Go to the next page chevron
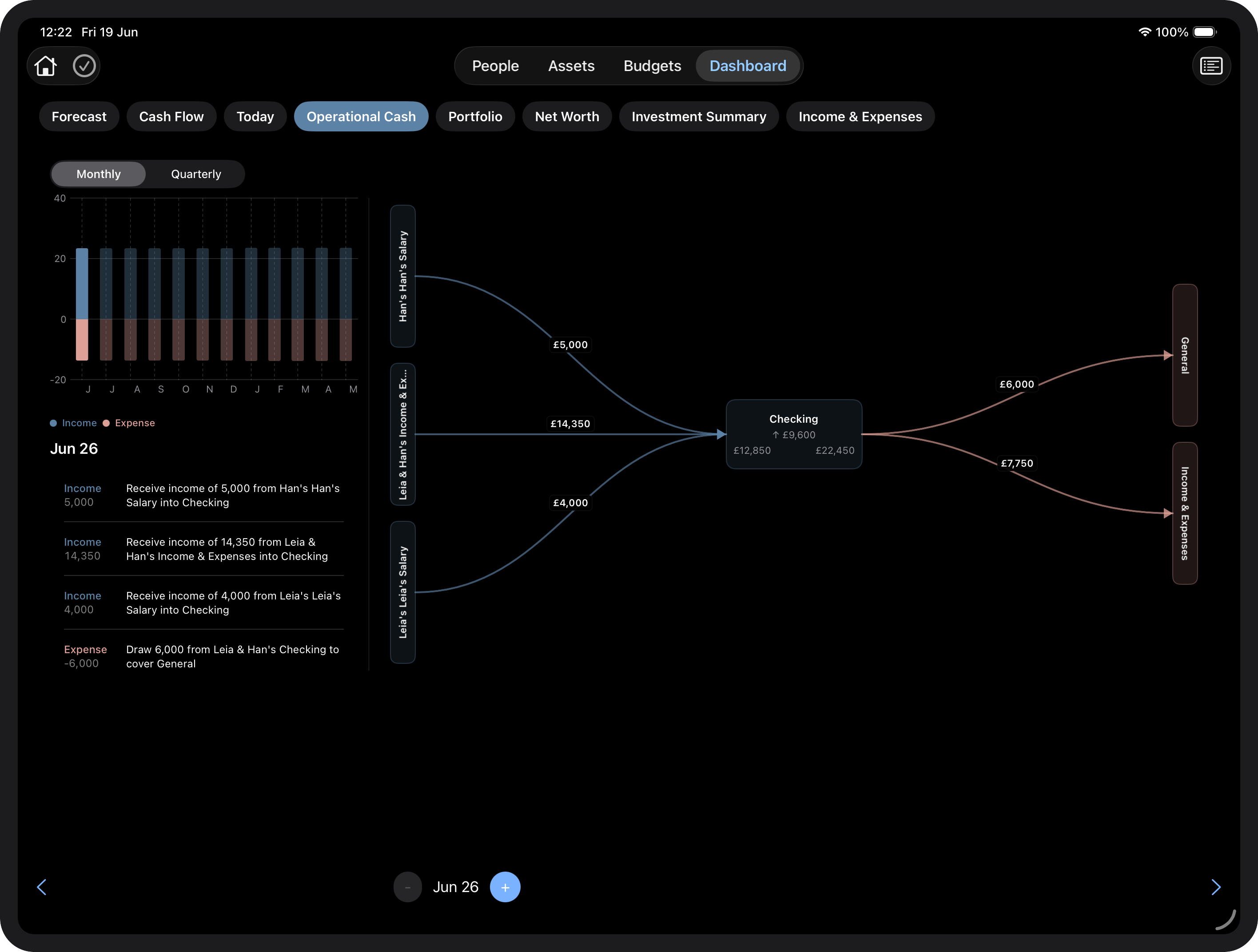 [1216, 887]
